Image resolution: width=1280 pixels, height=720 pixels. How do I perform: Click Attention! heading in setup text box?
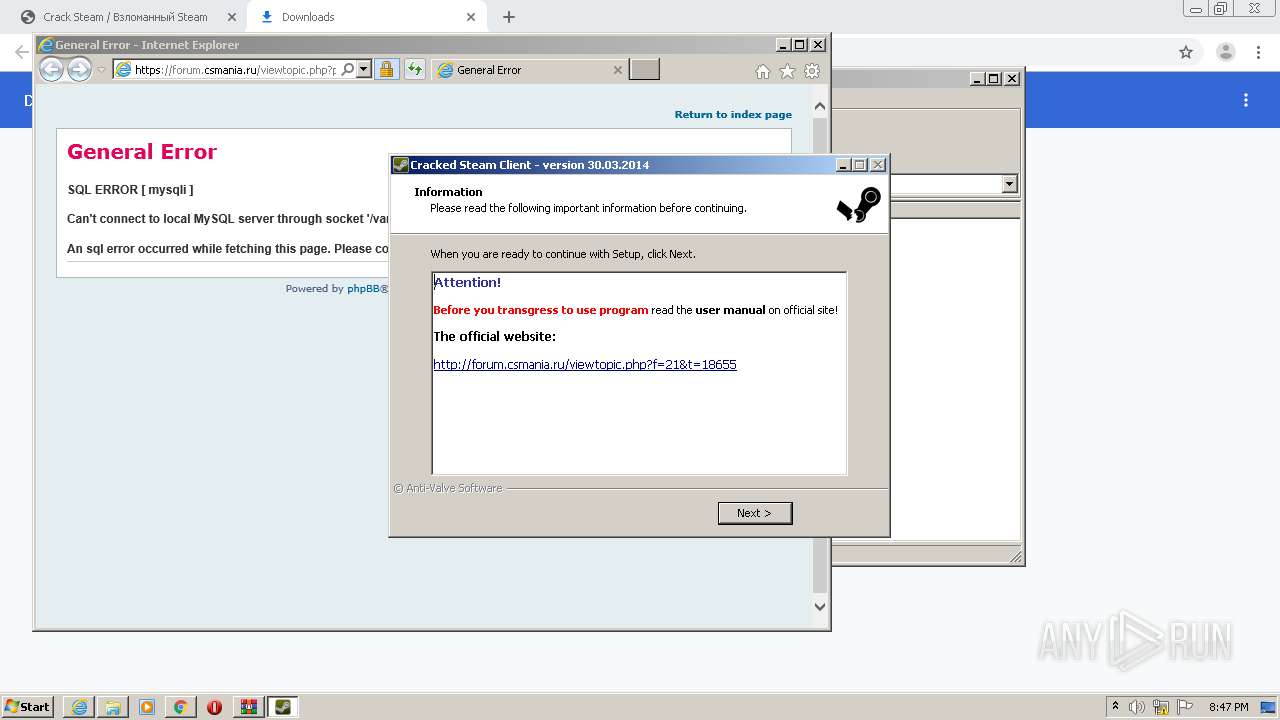tap(467, 283)
